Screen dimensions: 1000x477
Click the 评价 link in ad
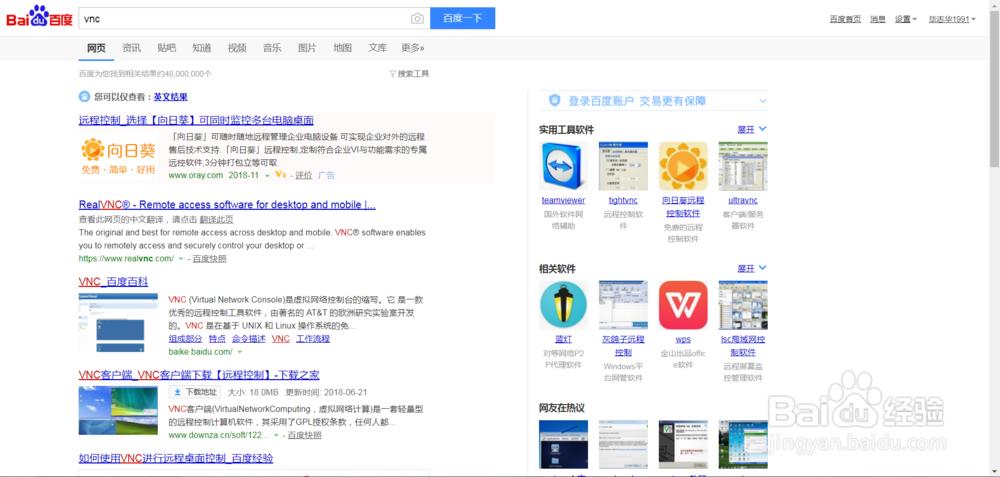(304, 175)
